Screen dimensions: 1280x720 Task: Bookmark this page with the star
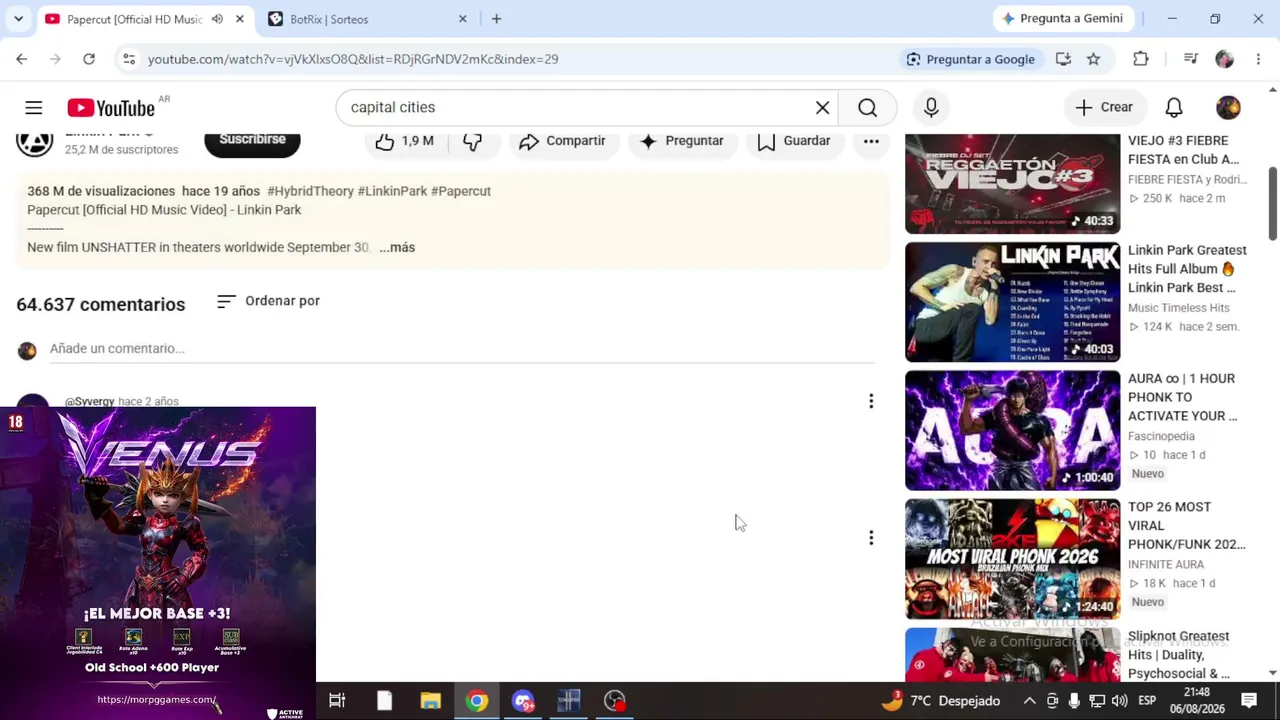(1094, 59)
